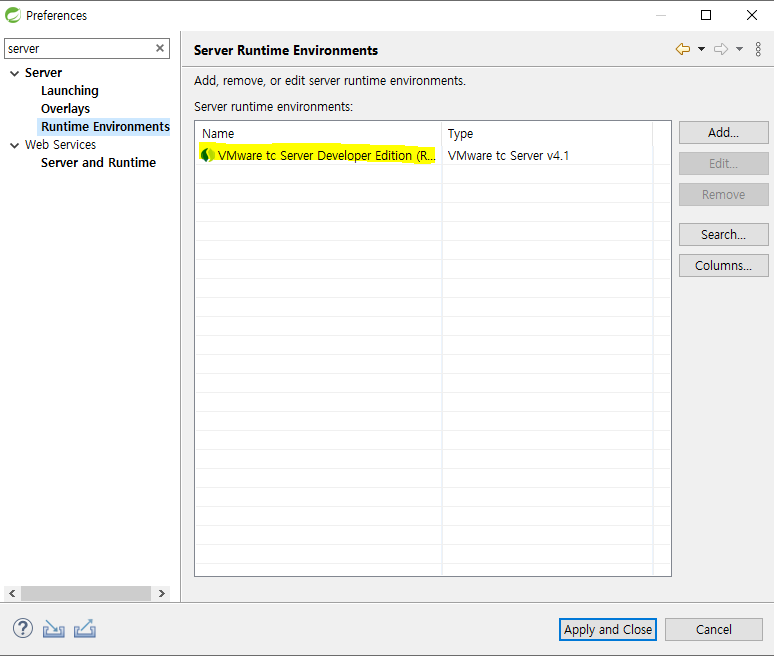Click the tree scrollbar left arrow
774x656 pixels.
[x=12, y=593]
